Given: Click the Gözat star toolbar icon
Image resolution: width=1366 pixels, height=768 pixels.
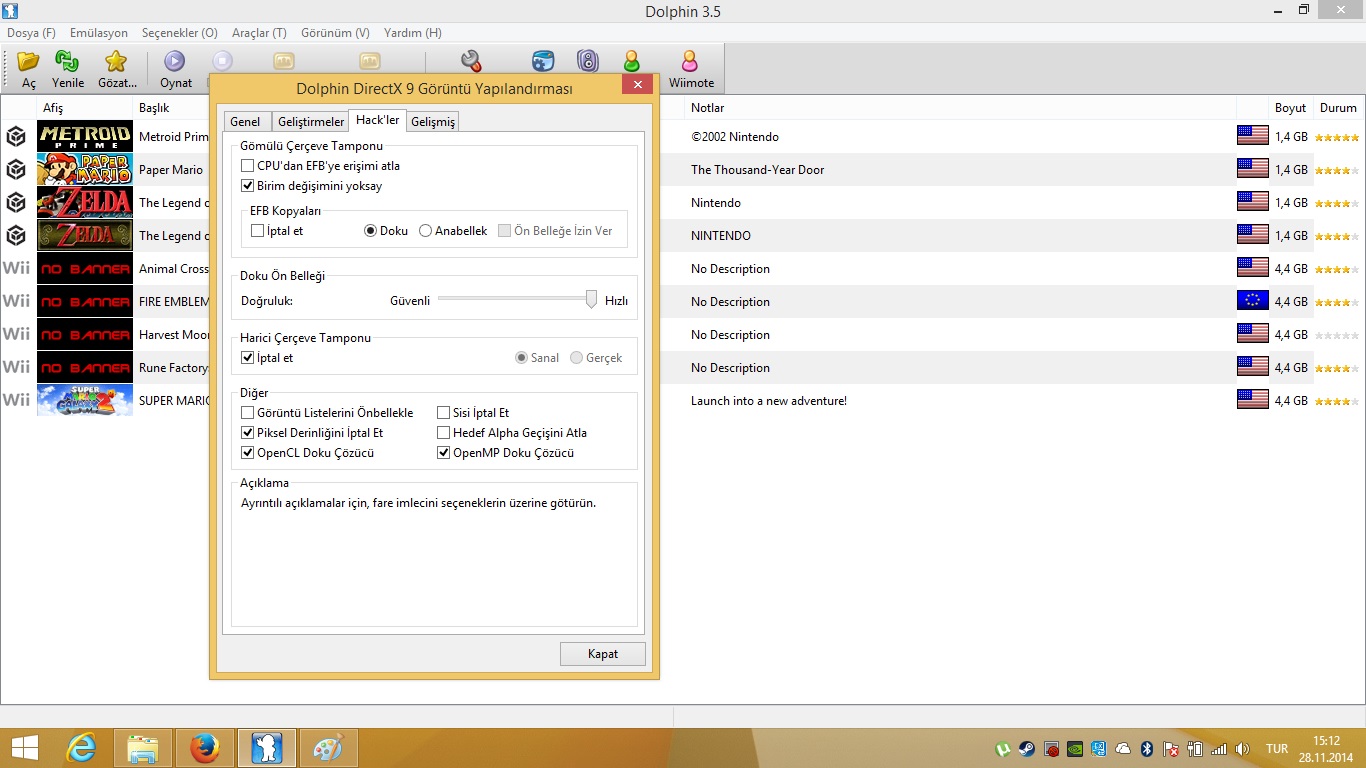Looking at the screenshot, I should point(116,62).
